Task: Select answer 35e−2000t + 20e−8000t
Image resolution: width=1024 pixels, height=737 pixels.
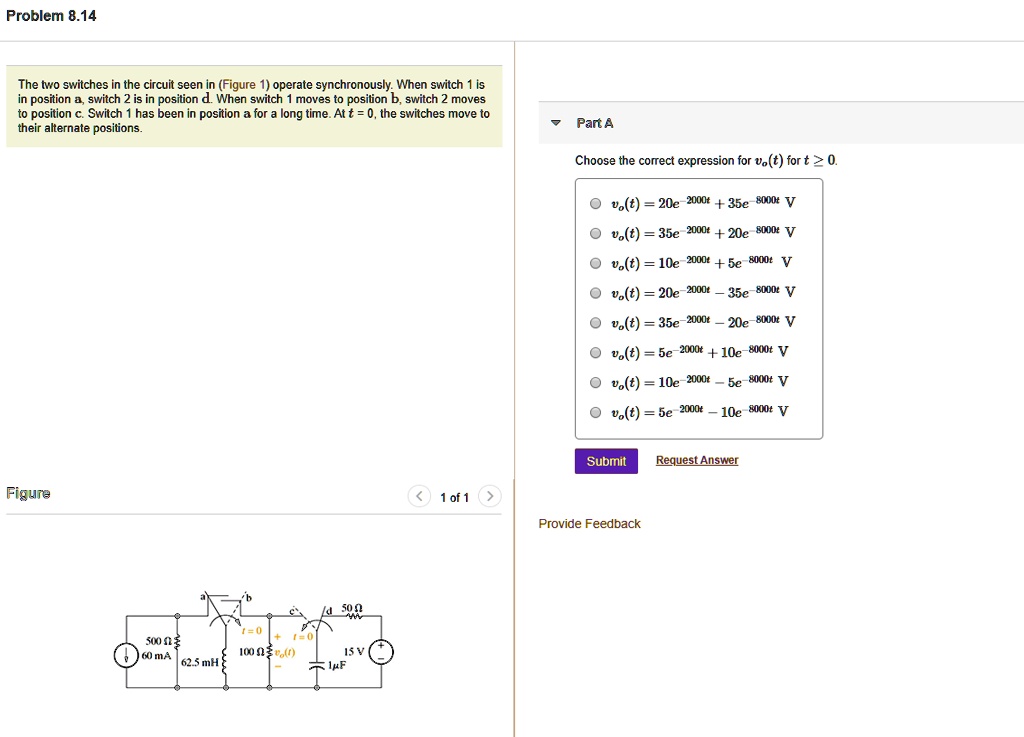Action: coord(594,233)
